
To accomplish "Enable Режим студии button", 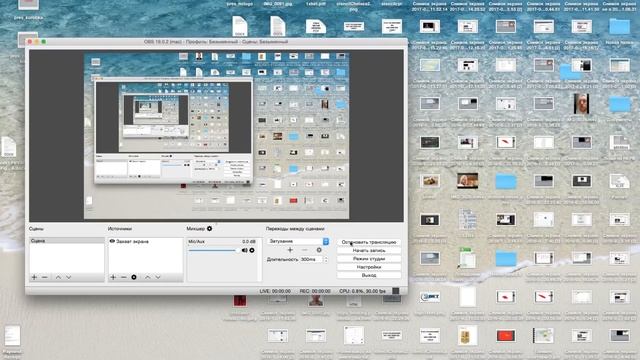I will coord(369,259).
